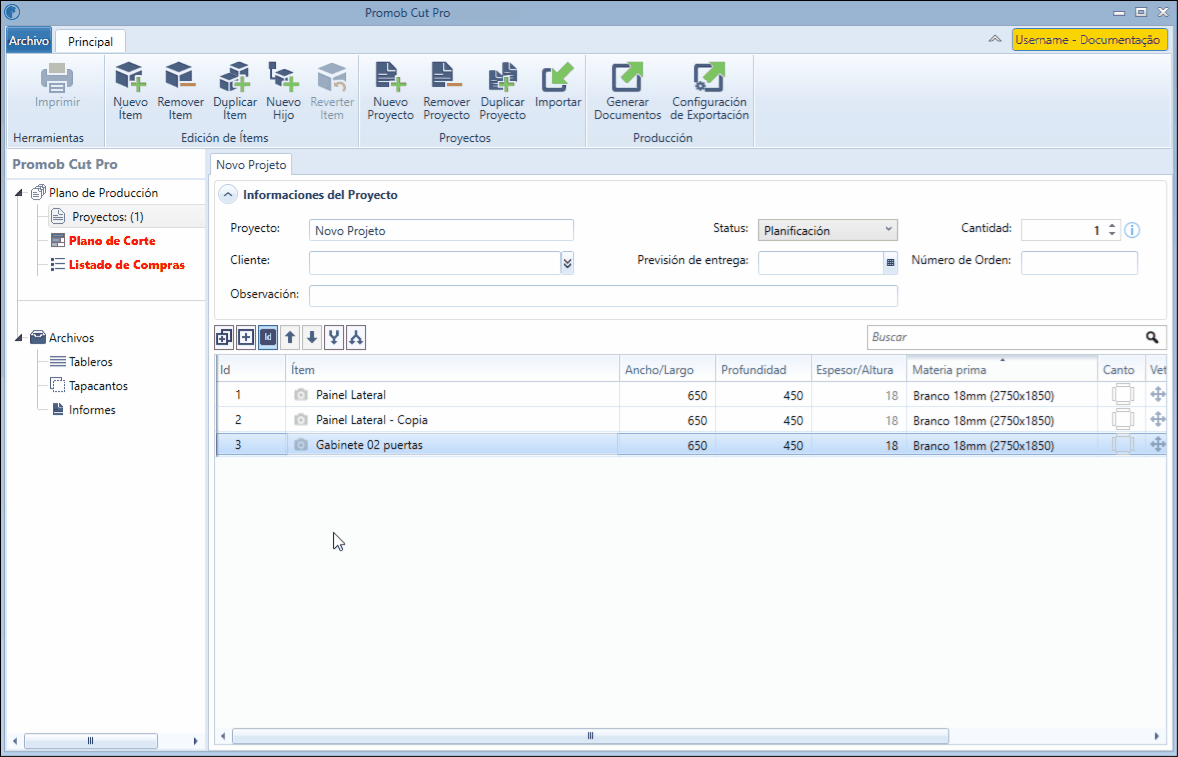This screenshot has width=1178, height=757.
Task: Select the Gabinete 02 puertas item text
Action: coord(369,445)
